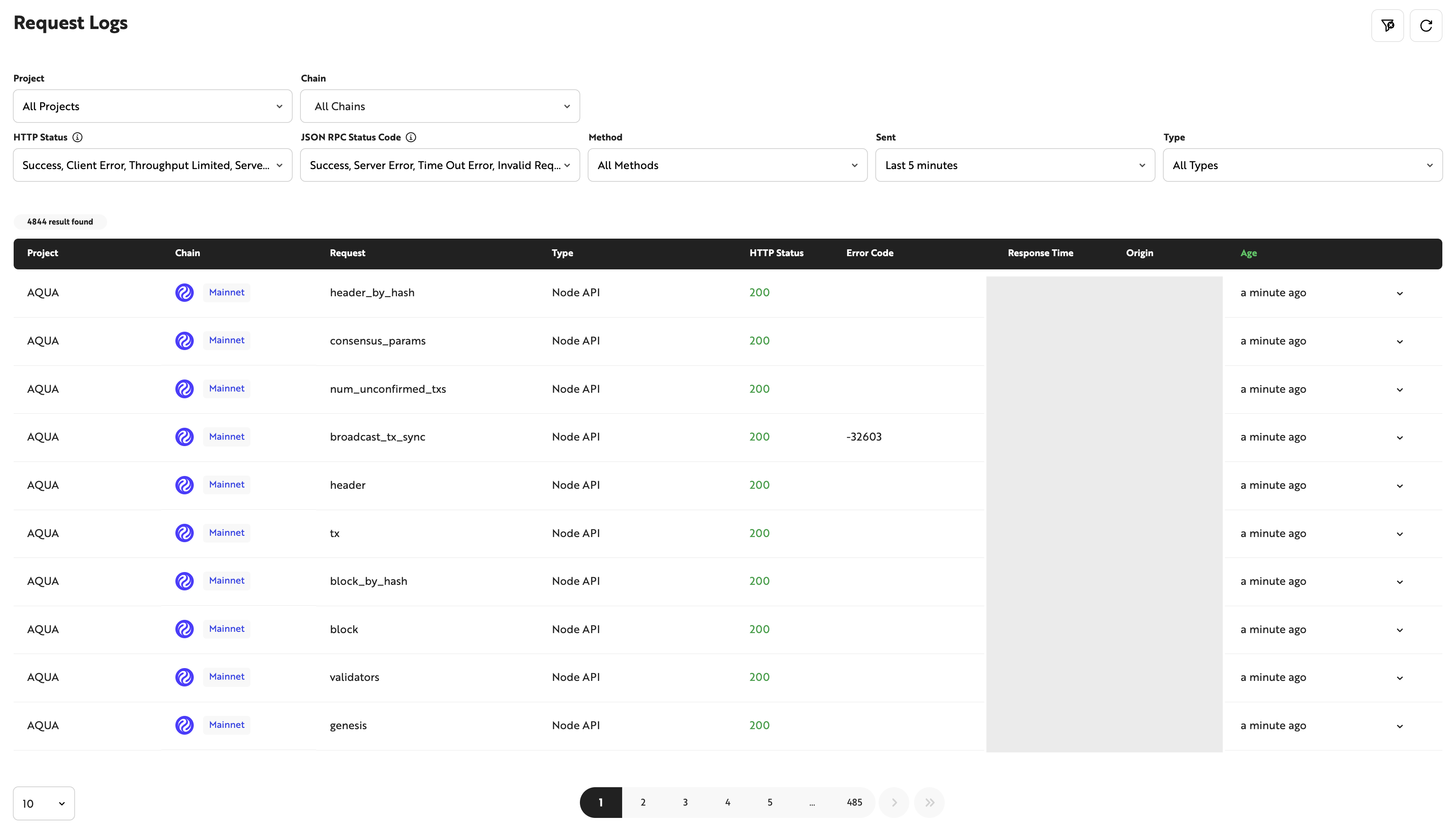Go to next page arrow

click(x=894, y=802)
